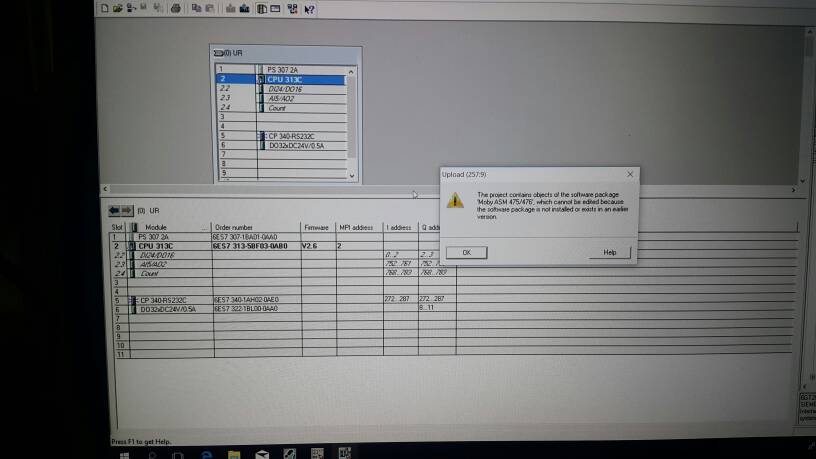Click the forward navigation arrow beside (0) UR
Screen dimensions: 816x459
tap(126, 210)
